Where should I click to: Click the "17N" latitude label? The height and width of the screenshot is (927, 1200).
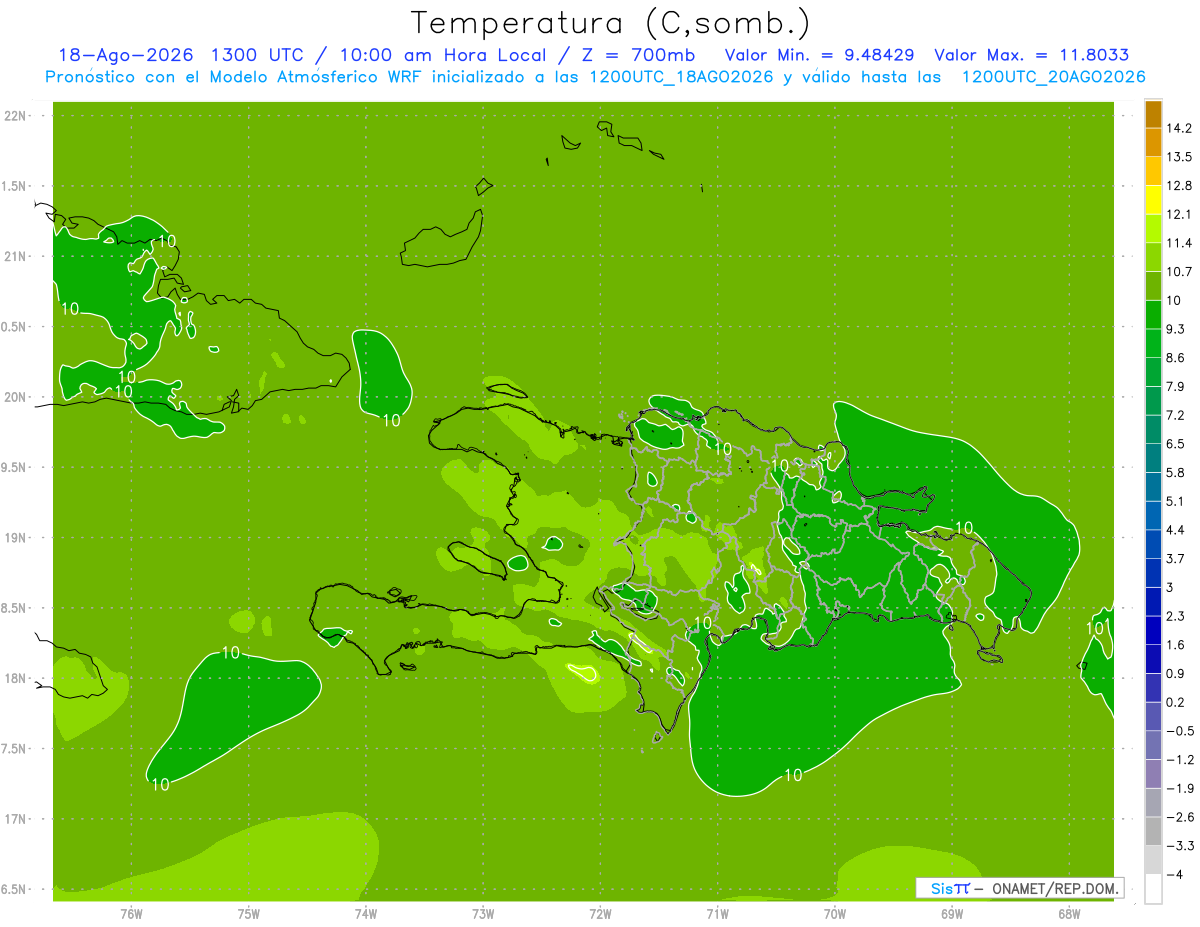click(x=16, y=819)
